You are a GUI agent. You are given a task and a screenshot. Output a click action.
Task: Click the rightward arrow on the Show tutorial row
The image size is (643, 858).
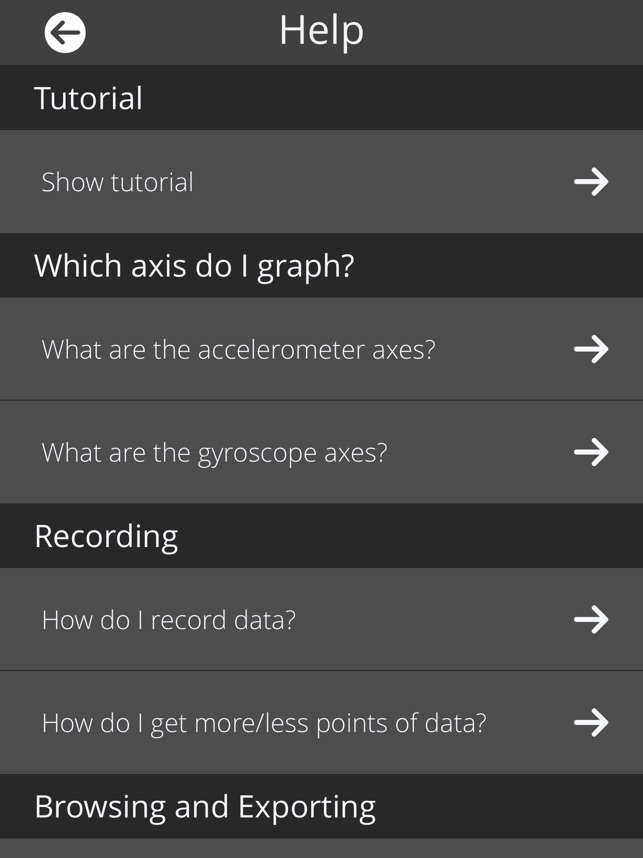(x=592, y=182)
